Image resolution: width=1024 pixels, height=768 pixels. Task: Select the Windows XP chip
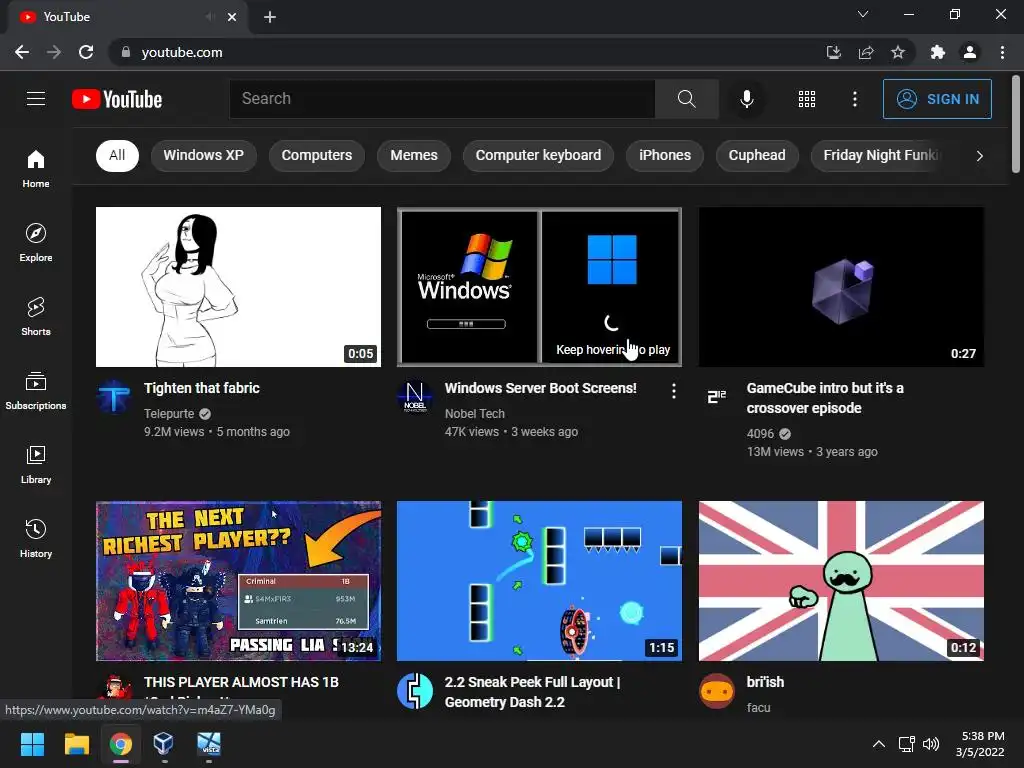click(203, 155)
